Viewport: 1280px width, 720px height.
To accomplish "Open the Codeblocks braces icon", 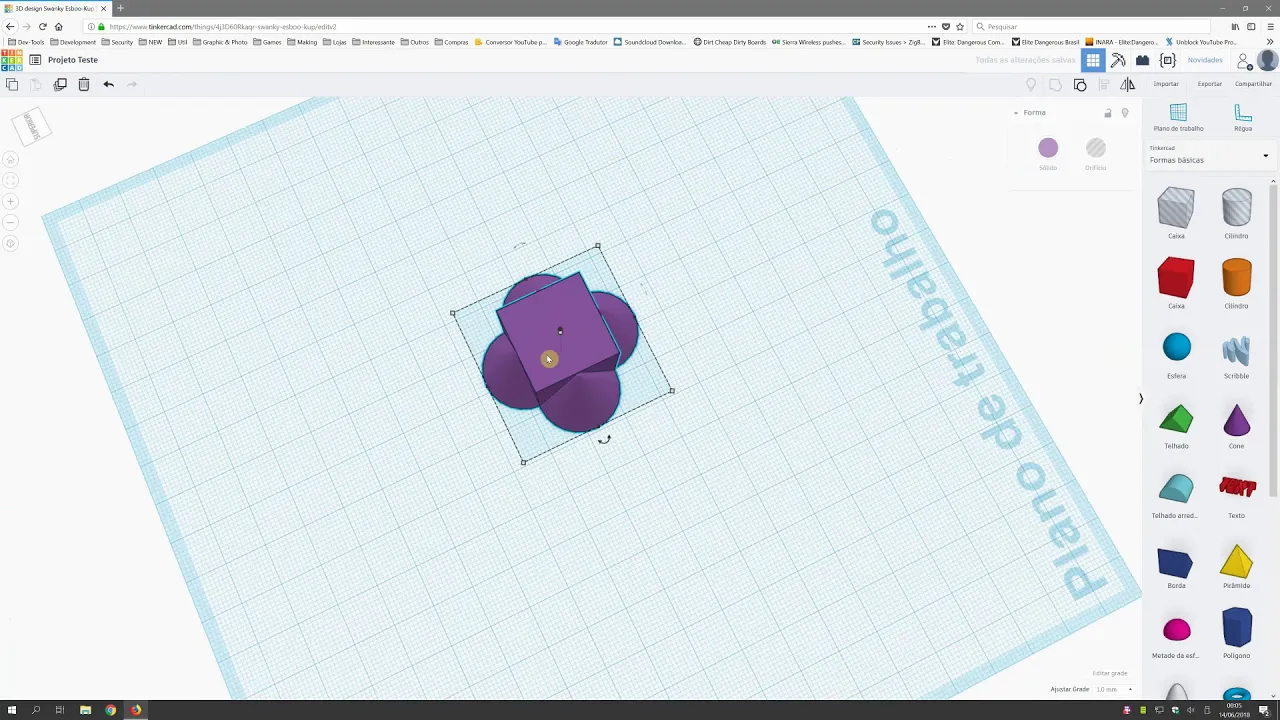I will click(x=1167, y=61).
